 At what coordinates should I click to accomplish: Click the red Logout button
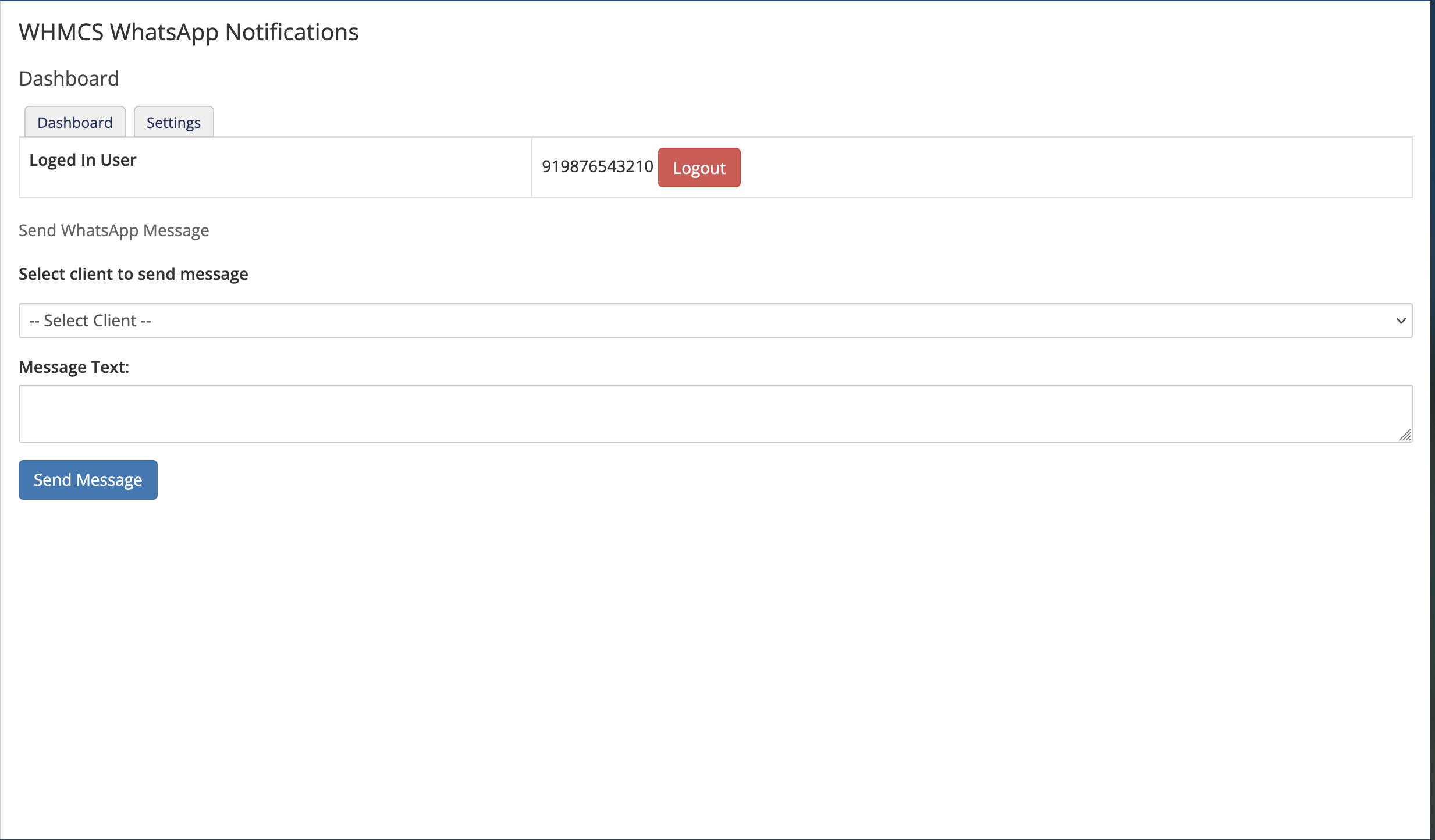coord(699,168)
